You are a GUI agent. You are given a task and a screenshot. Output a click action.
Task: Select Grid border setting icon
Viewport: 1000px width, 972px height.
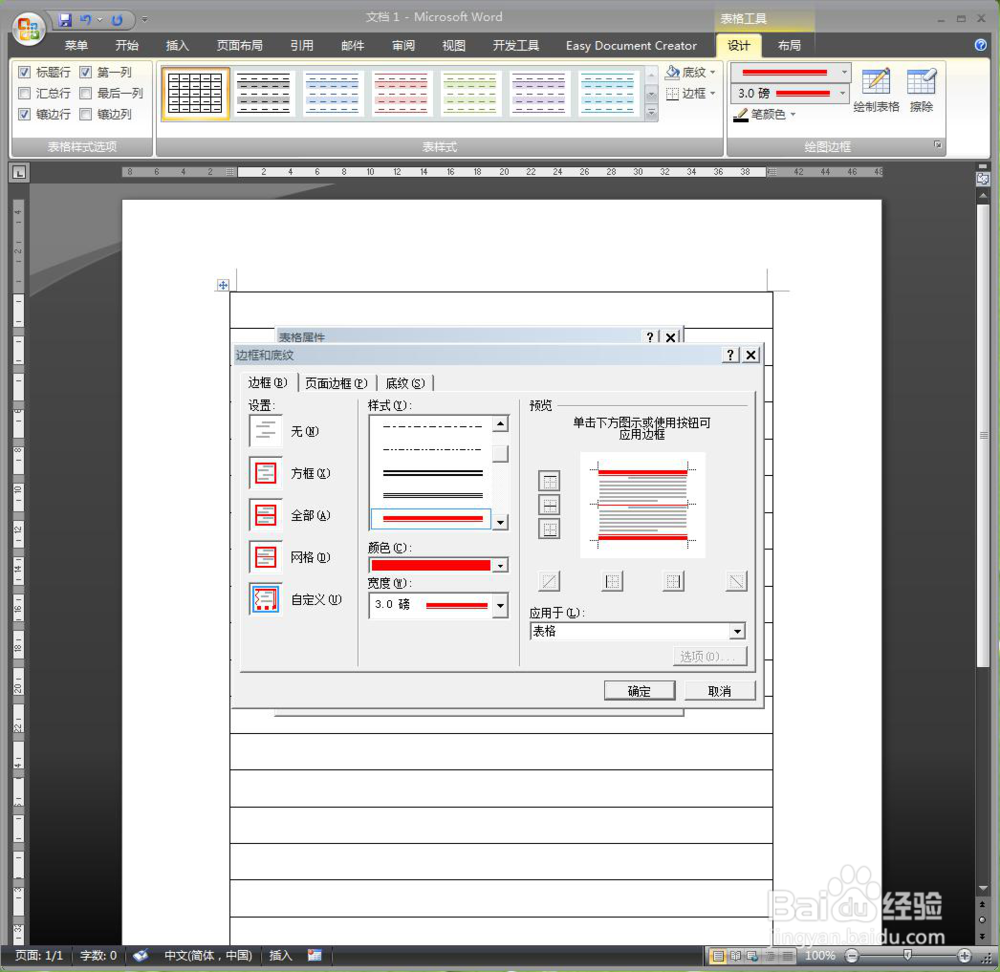pyautogui.click(x=265, y=557)
